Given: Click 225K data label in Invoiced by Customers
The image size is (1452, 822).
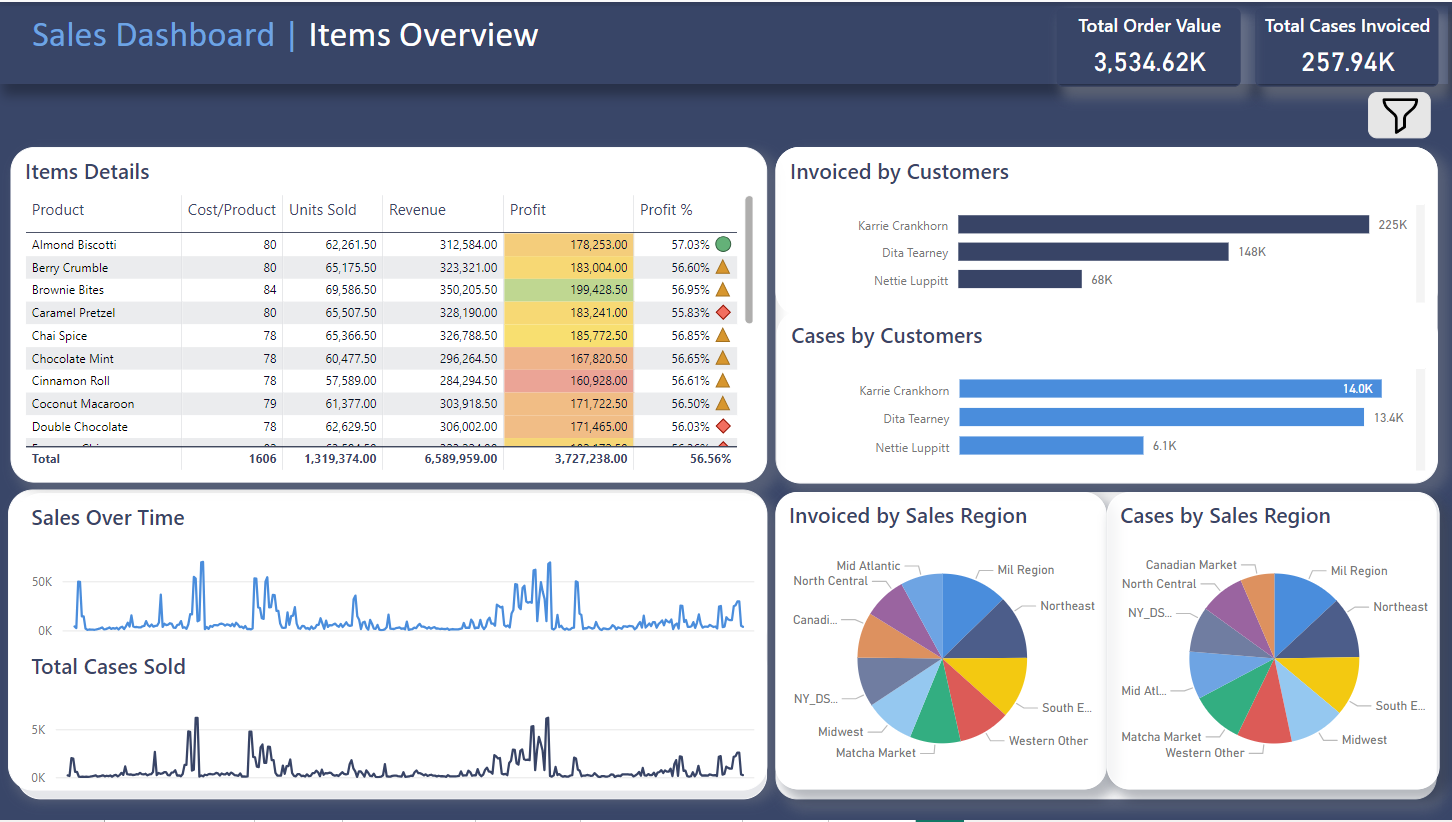Looking at the screenshot, I should 1392,225.
